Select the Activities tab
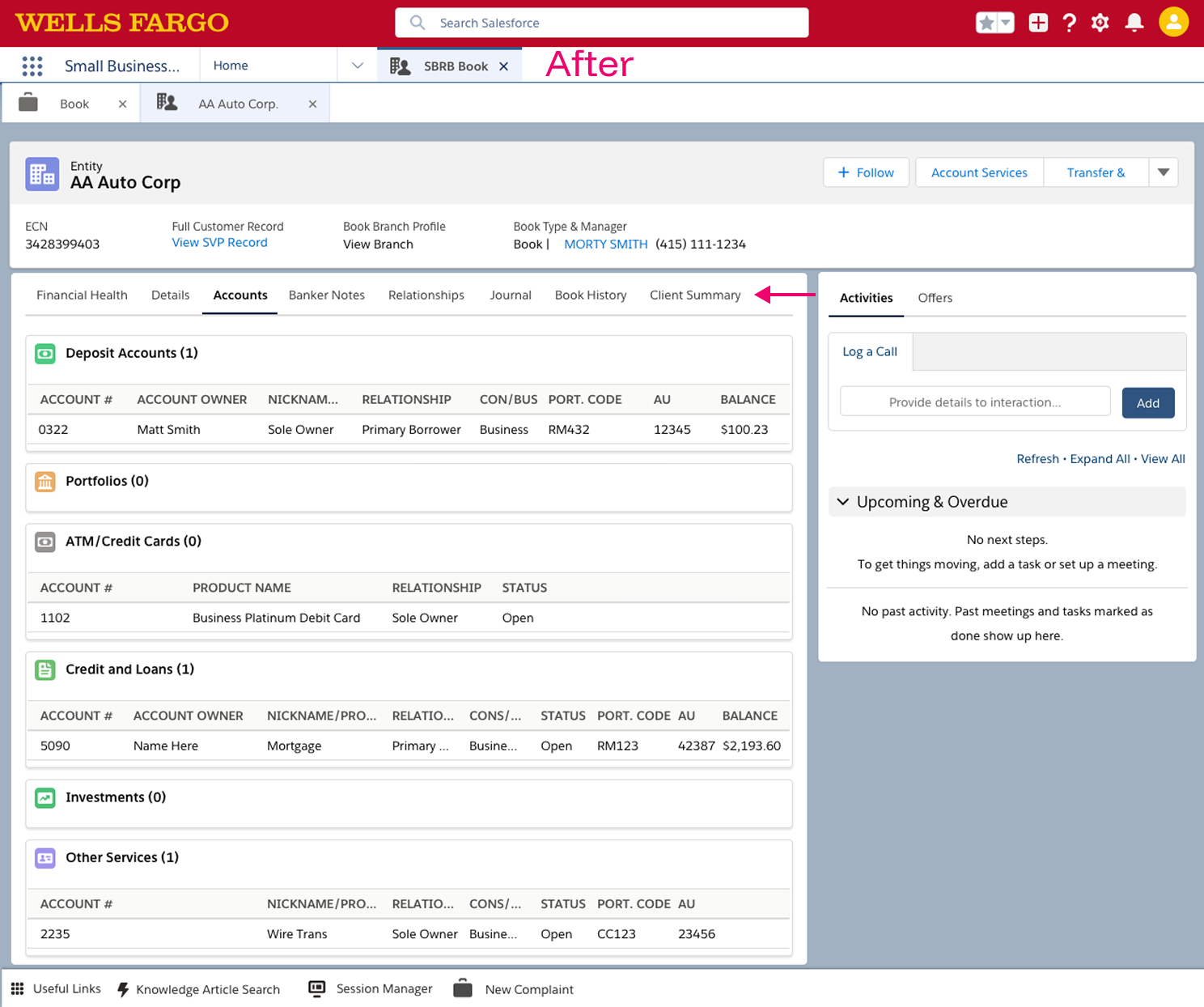Image resolution: width=1204 pixels, height=1007 pixels. (866, 298)
